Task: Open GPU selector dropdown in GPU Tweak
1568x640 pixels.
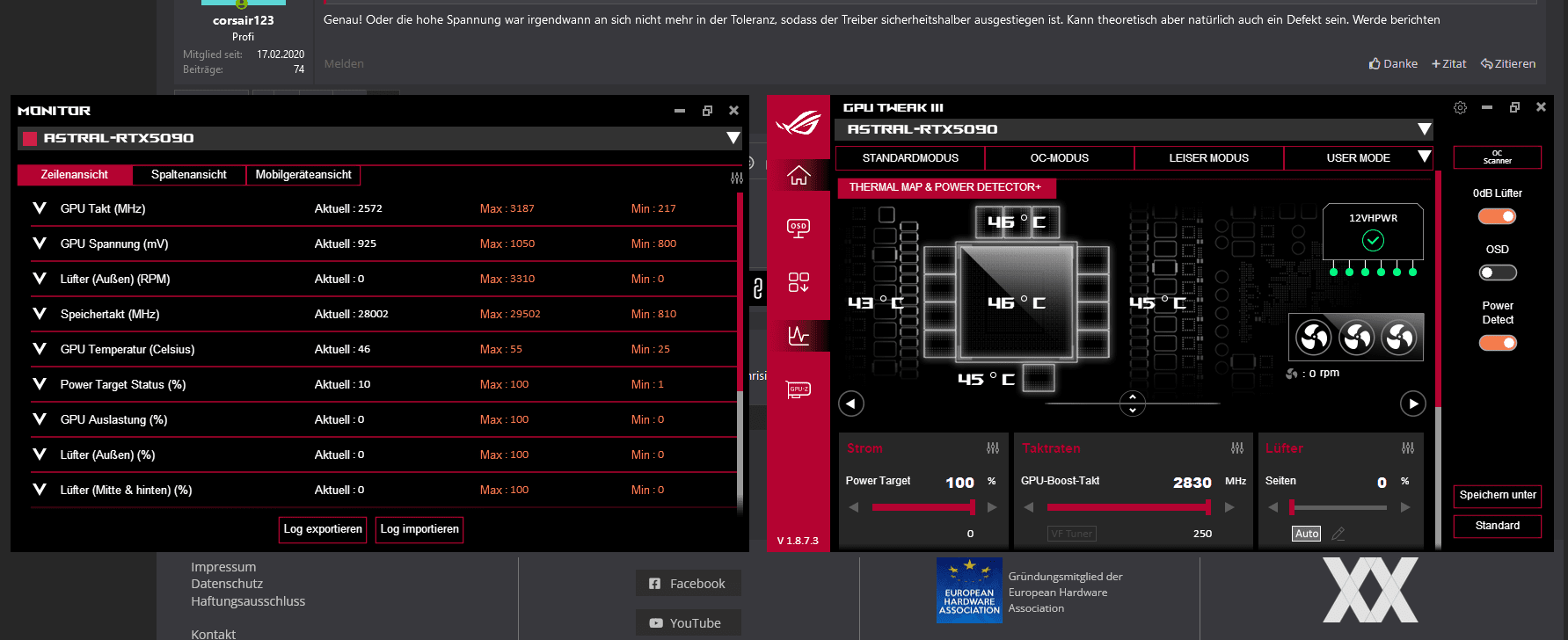Action: tap(1424, 129)
